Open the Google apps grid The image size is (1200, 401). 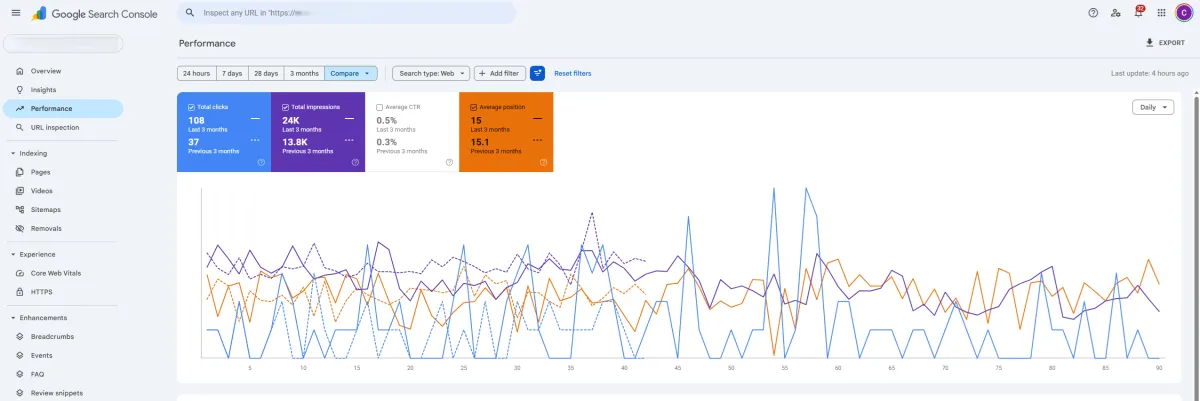[1161, 13]
